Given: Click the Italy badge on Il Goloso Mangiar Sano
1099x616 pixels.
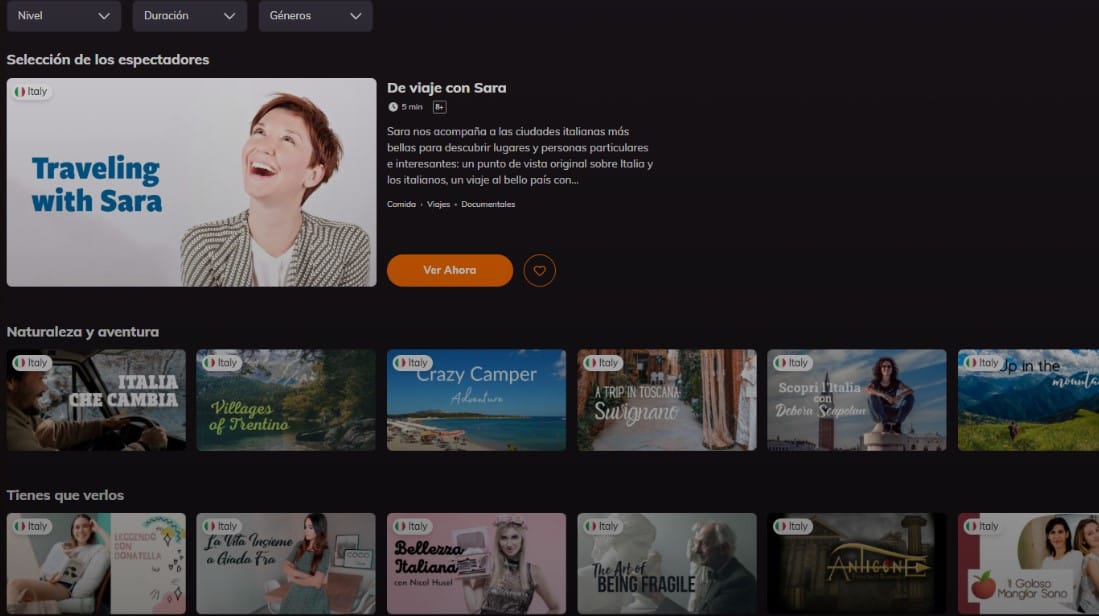Looking at the screenshot, I should tap(982, 525).
